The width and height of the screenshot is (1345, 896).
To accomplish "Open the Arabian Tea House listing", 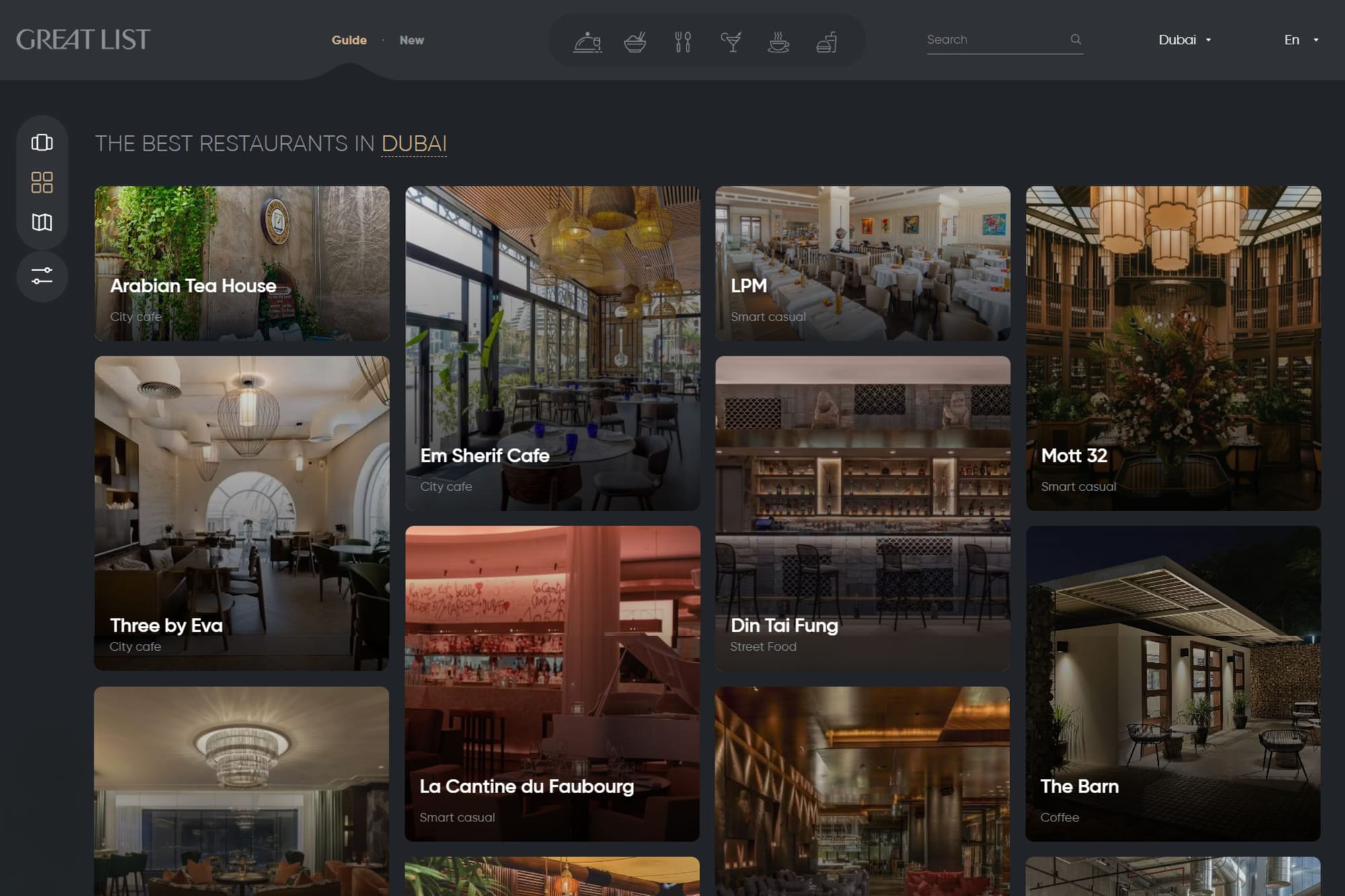I will coord(241,263).
